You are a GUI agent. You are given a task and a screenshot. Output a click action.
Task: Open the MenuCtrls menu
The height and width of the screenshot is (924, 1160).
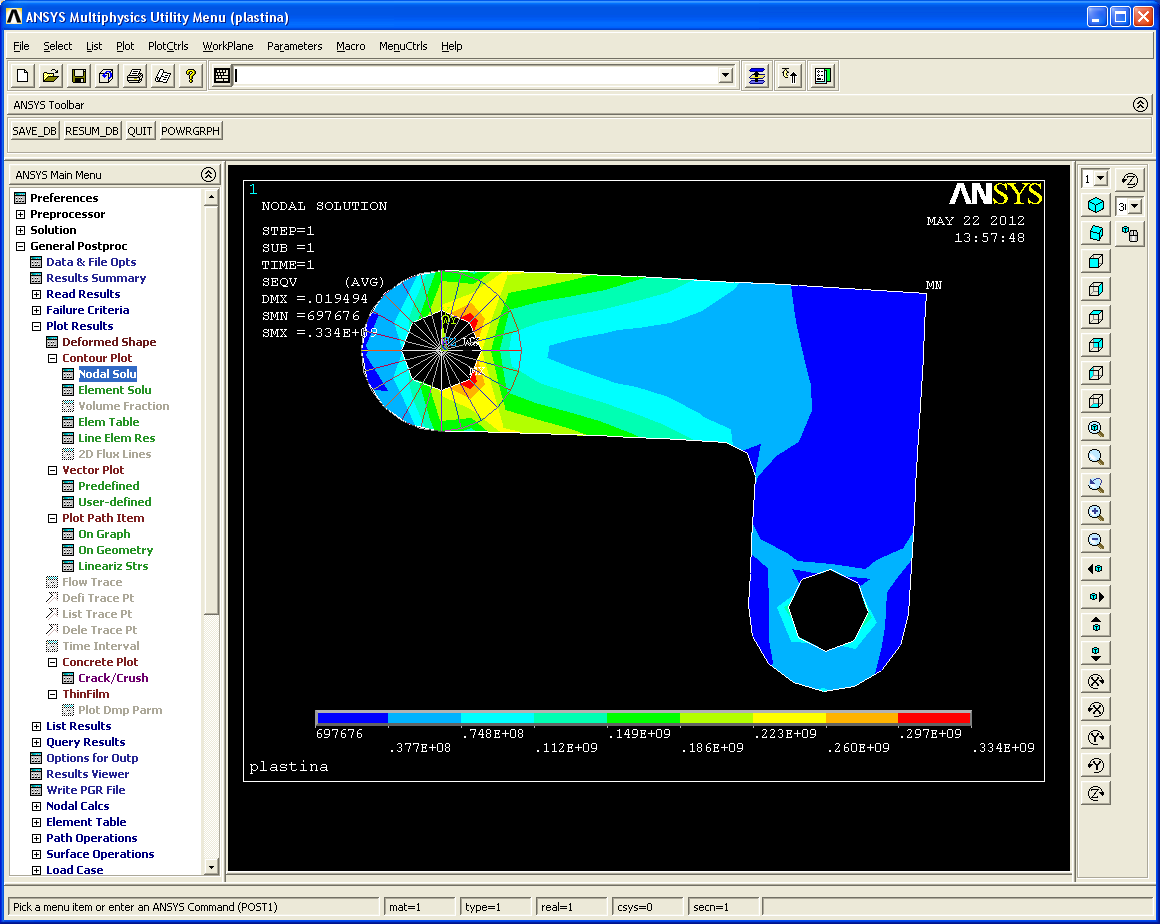coord(403,46)
